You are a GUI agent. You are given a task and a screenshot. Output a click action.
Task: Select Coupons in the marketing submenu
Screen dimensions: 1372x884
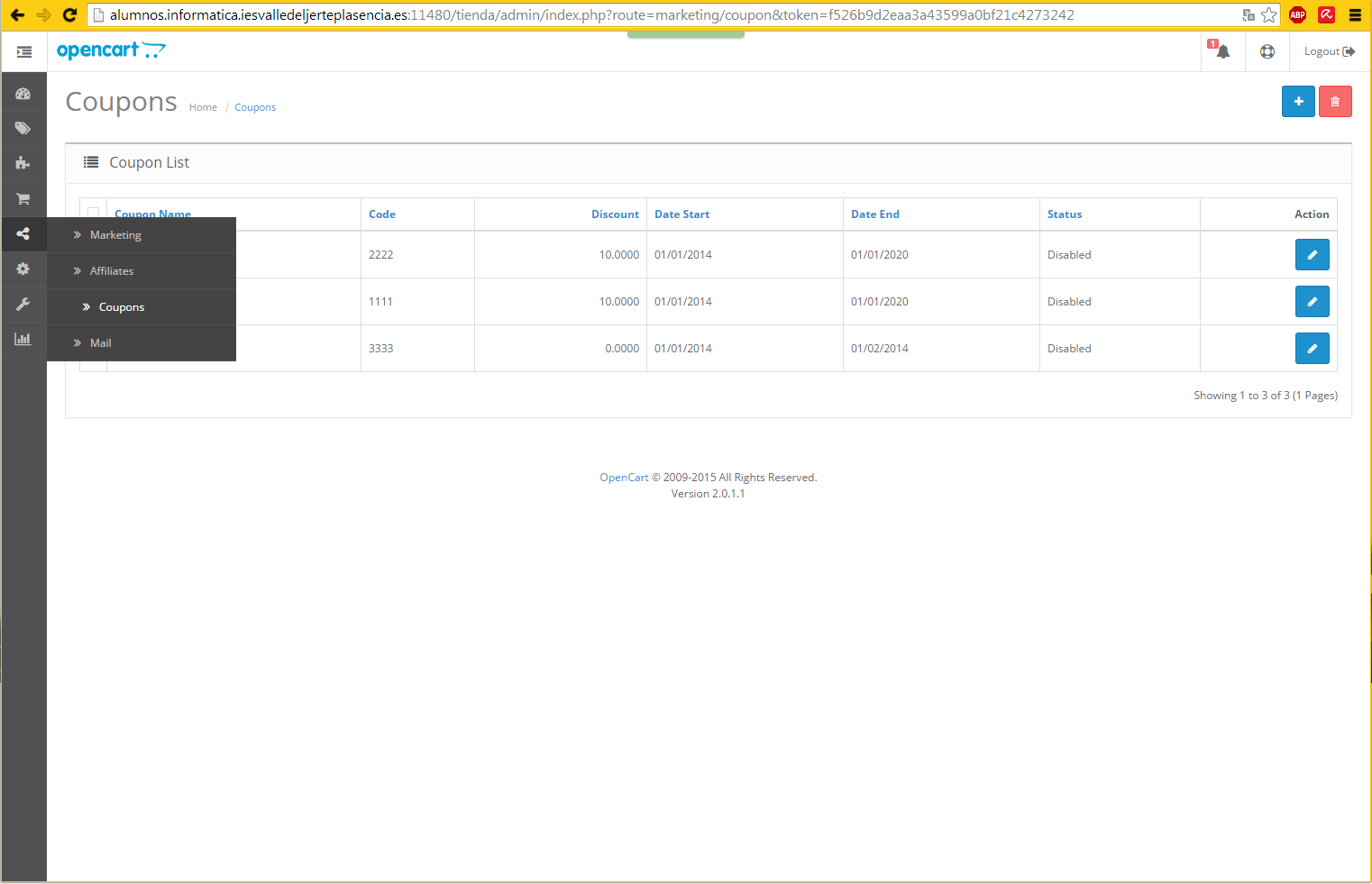point(122,307)
